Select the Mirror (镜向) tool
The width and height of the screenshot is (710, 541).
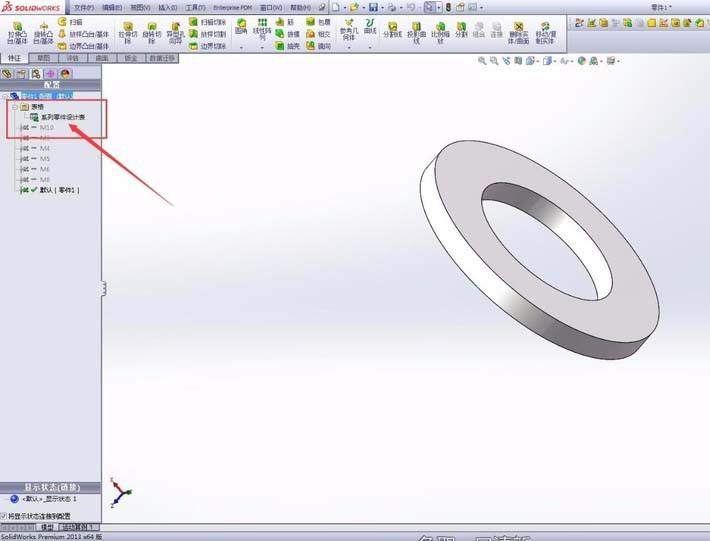(x=318, y=46)
